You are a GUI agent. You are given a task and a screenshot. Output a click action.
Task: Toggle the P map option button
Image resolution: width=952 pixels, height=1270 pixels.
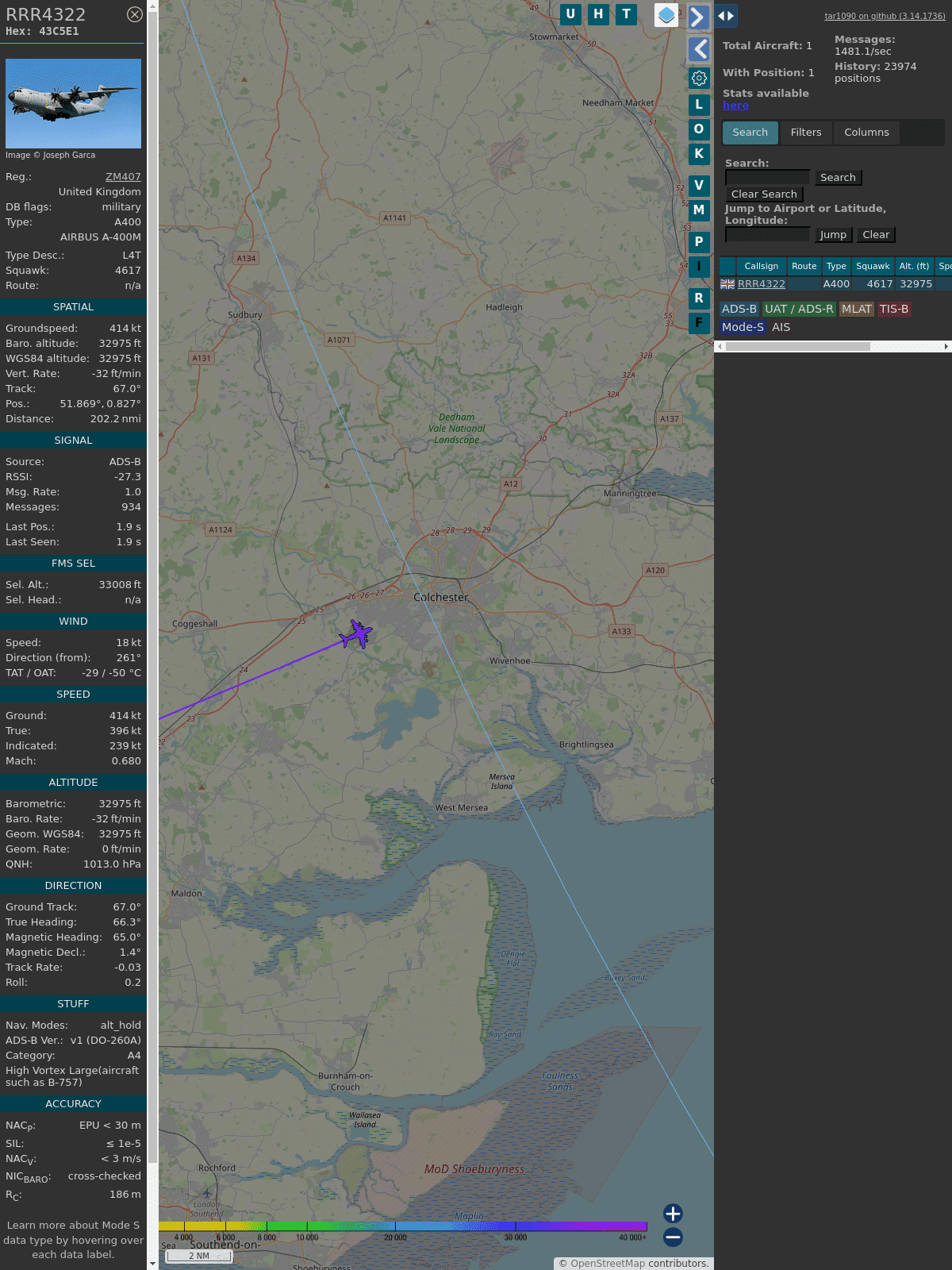(699, 242)
